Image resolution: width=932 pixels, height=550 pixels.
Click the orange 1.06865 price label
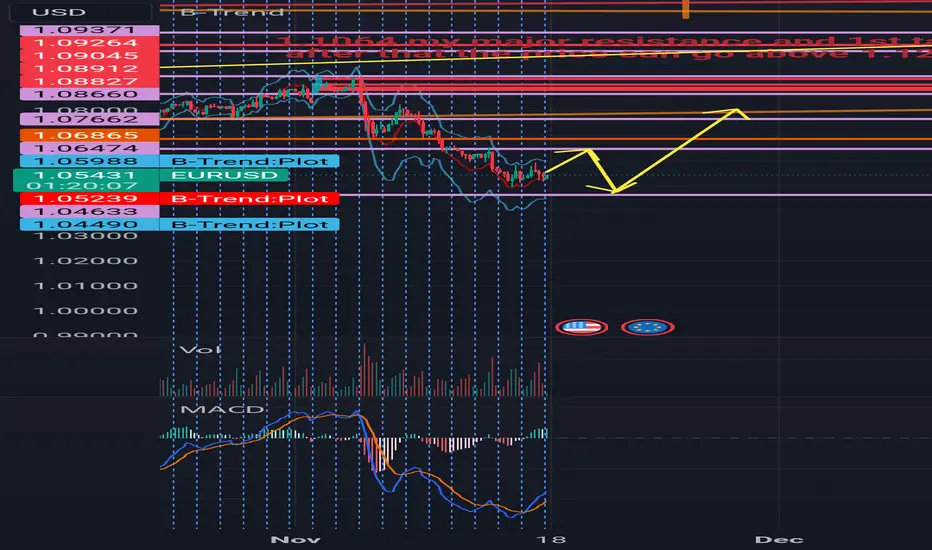tap(90, 136)
